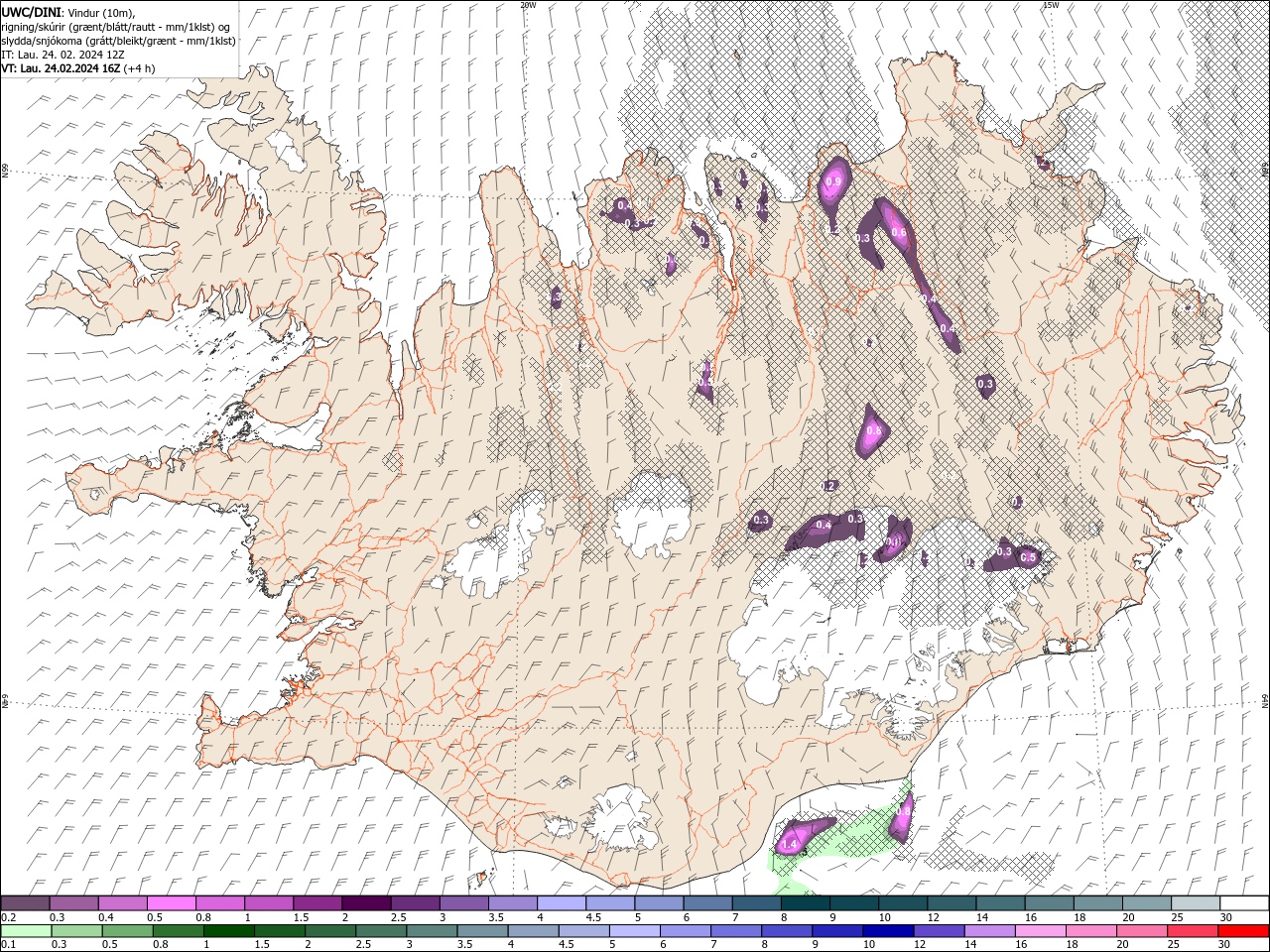This screenshot has width=1270, height=952.
Task: Click the snow legend swatch between 1.5 and 2
Action: pyautogui.click(x=317, y=903)
